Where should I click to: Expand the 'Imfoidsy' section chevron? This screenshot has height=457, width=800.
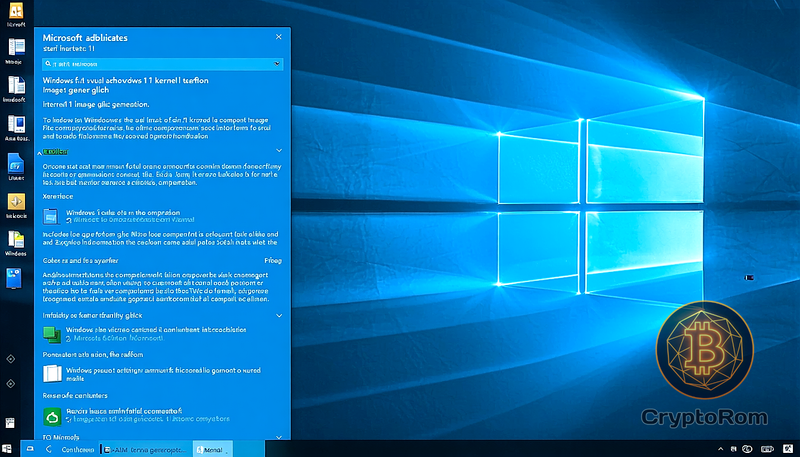pyautogui.click(x=279, y=316)
